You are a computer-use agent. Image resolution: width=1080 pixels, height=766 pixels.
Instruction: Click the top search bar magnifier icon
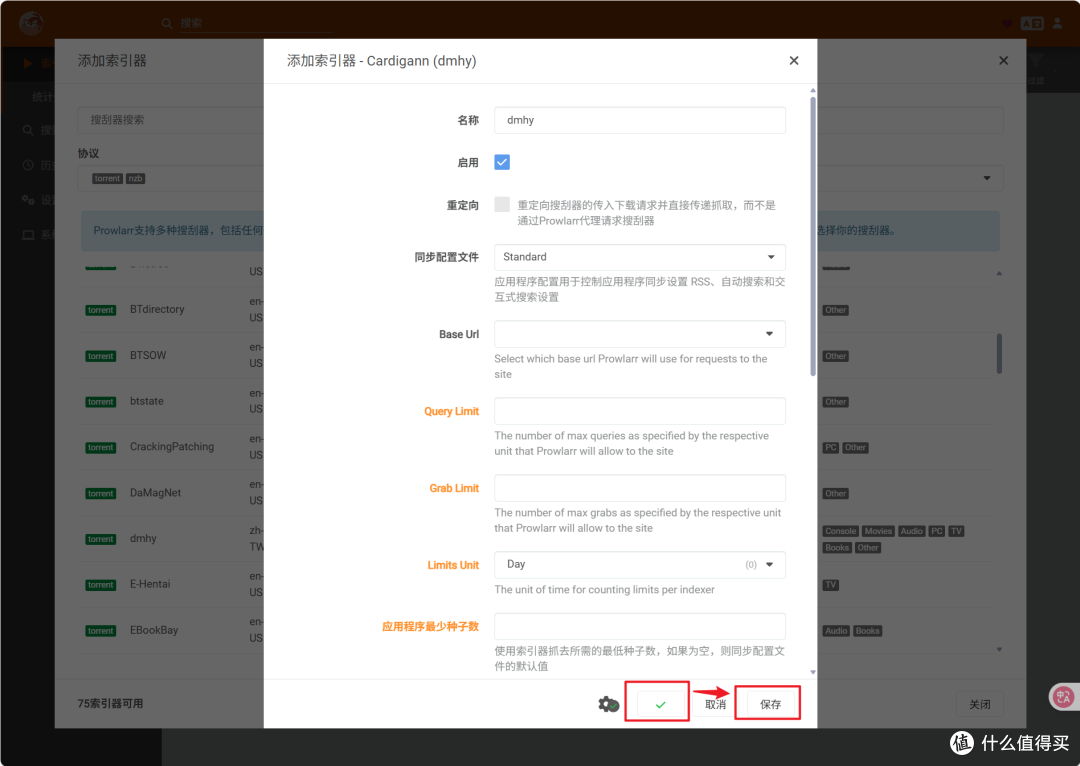pos(167,23)
